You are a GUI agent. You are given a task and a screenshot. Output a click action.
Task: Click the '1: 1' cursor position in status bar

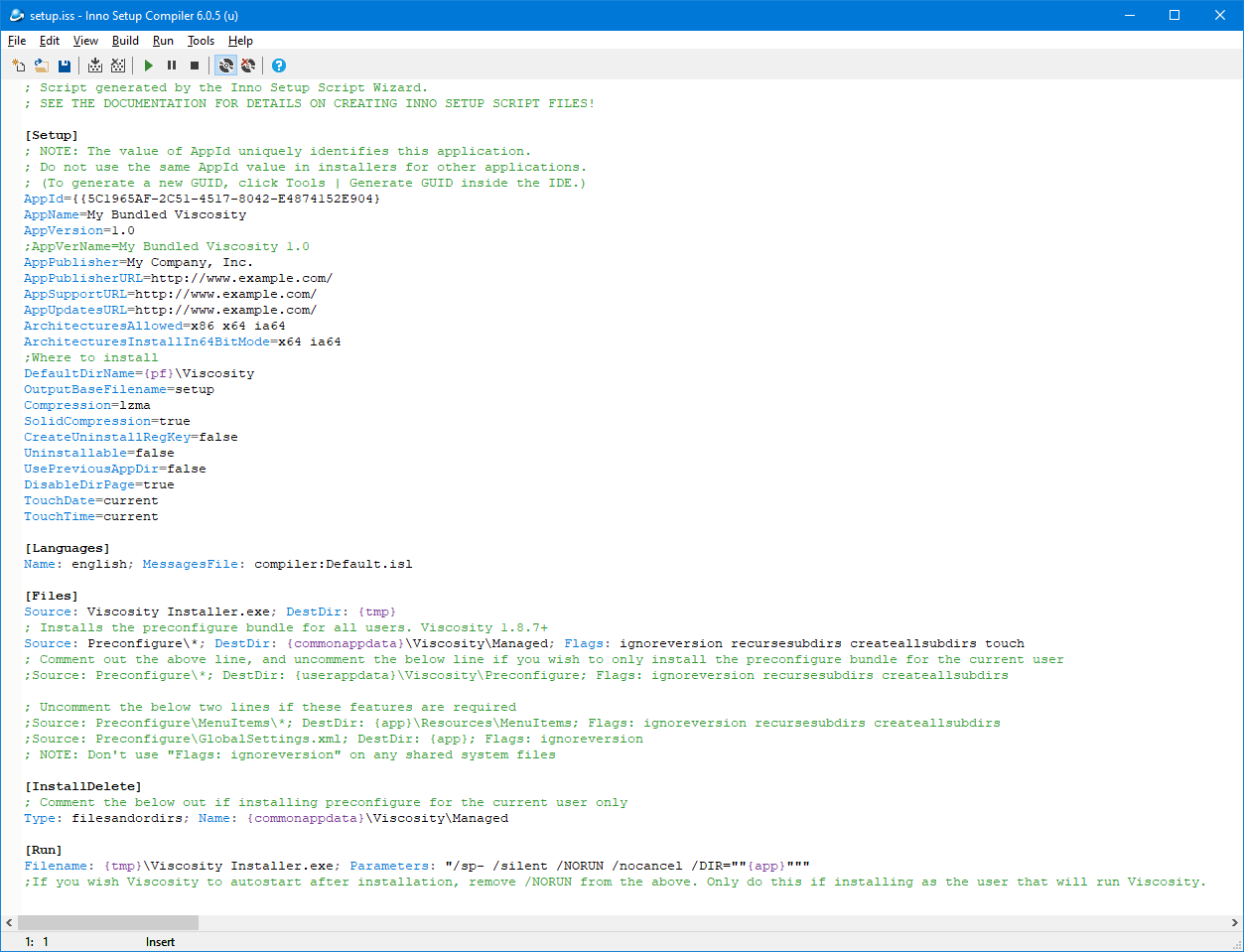pyautogui.click(x=37, y=942)
